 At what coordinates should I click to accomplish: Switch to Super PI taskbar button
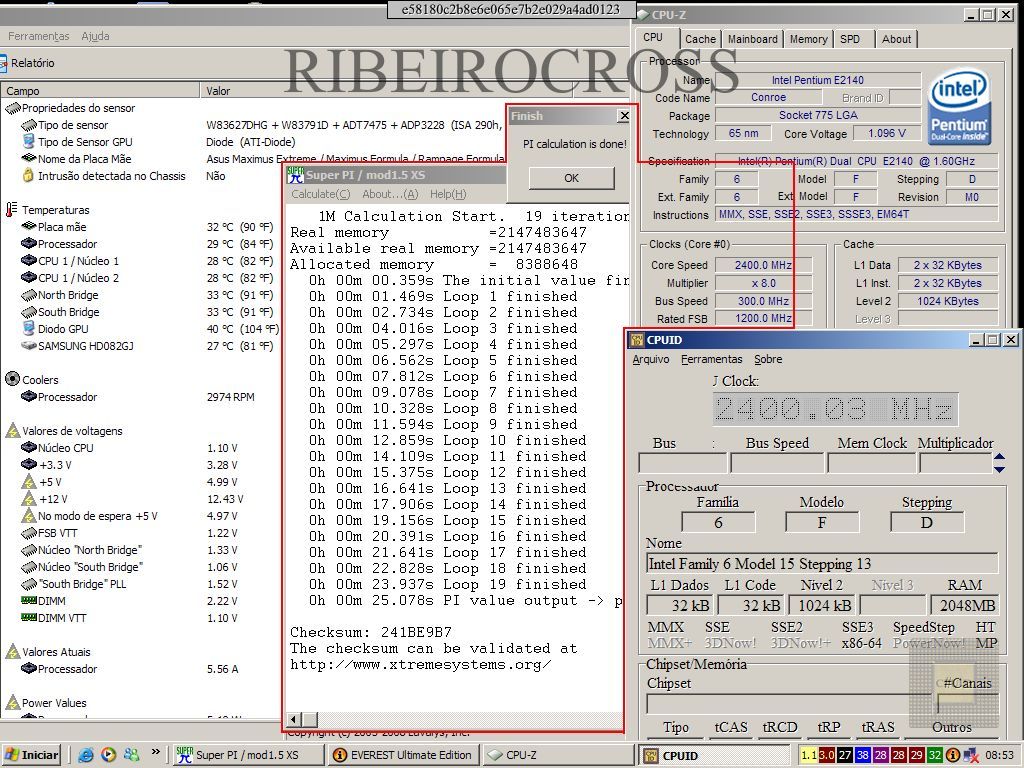pos(247,755)
